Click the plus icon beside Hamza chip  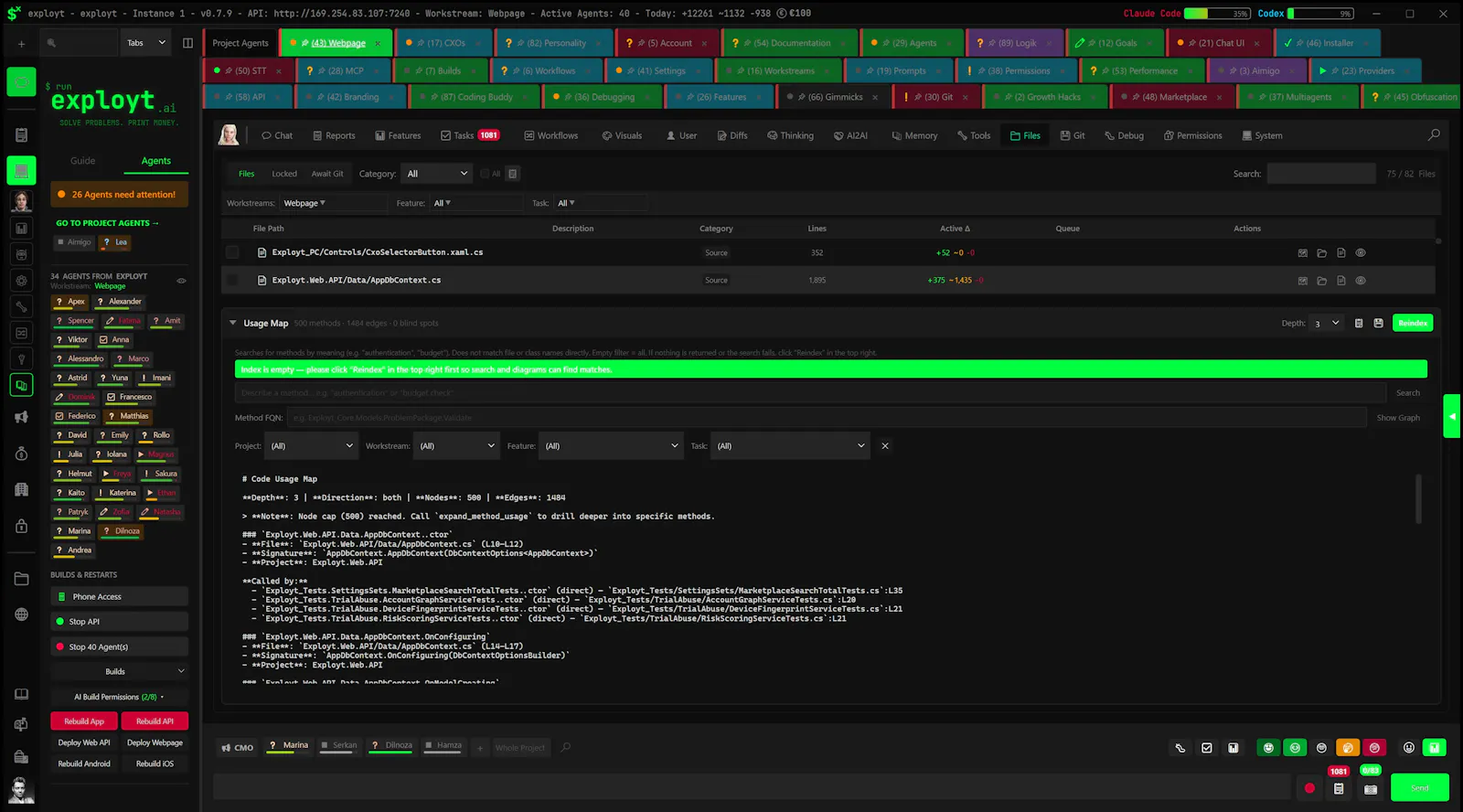[x=479, y=748]
